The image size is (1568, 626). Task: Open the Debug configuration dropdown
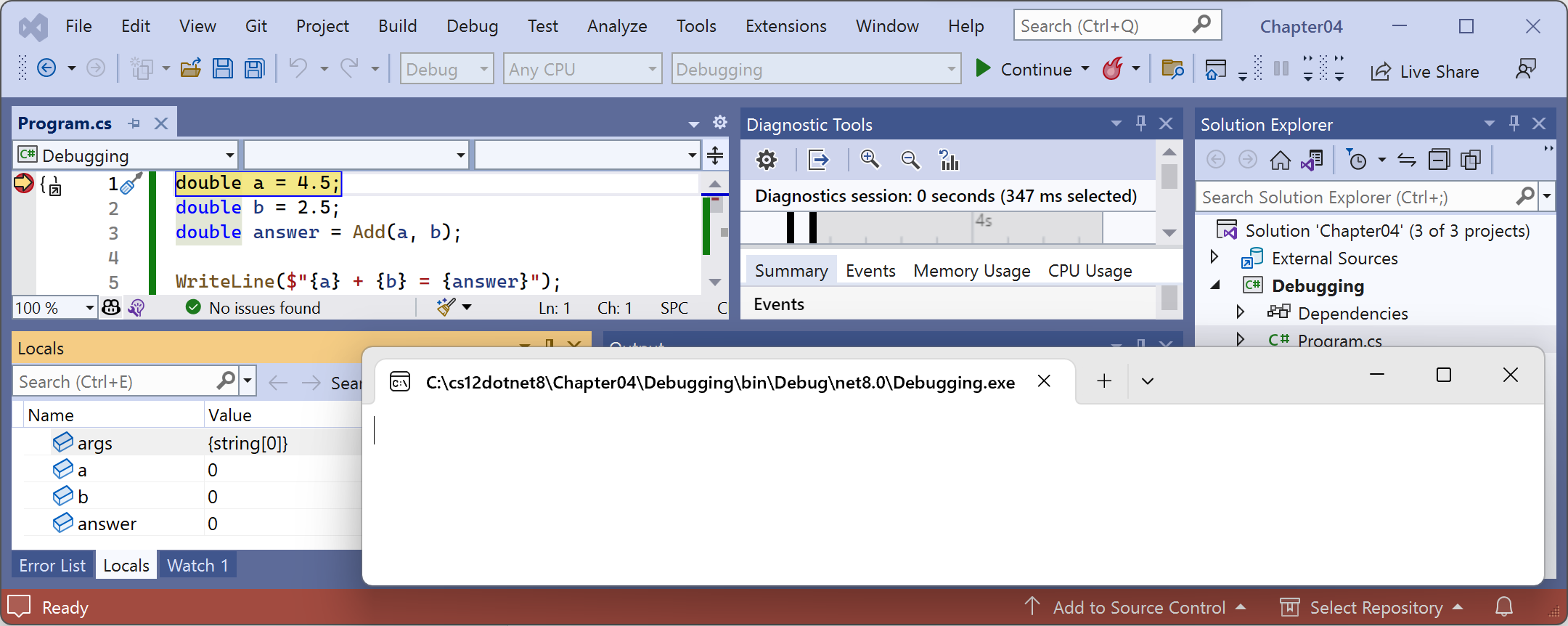point(446,69)
